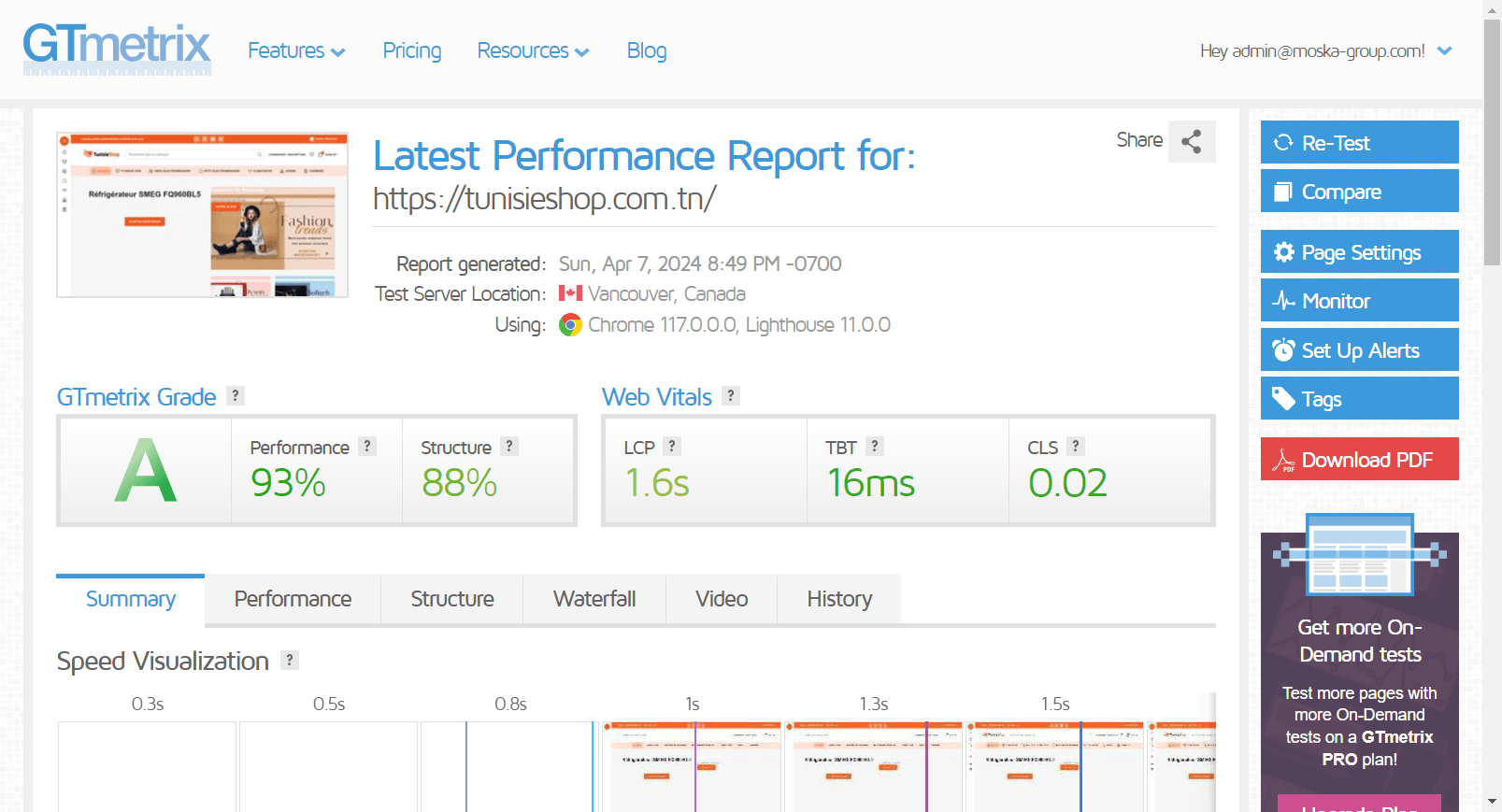Click the Page Settings gear icon

tap(1283, 252)
